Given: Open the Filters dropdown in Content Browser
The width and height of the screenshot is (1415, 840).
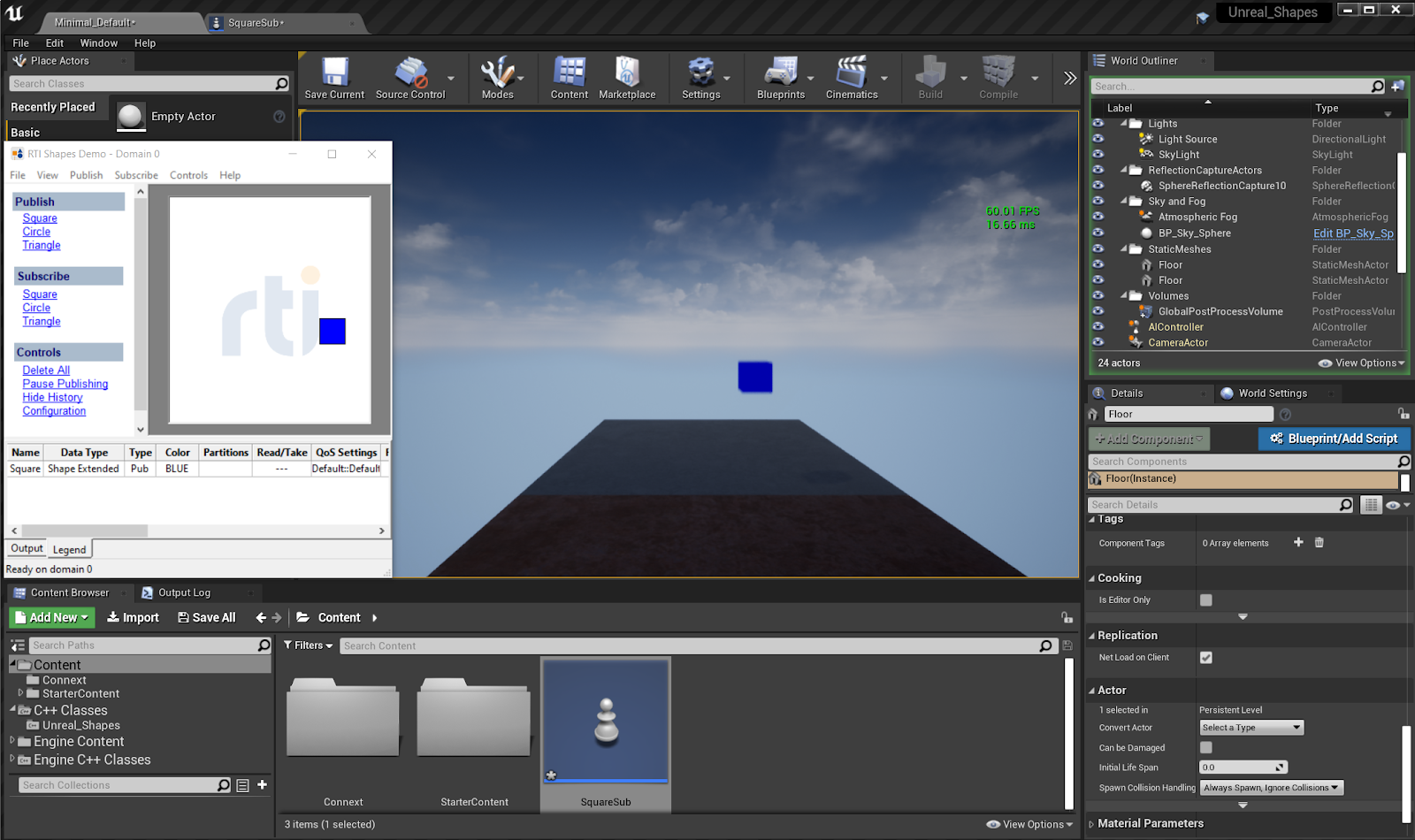Looking at the screenshot, I should 308,645.
